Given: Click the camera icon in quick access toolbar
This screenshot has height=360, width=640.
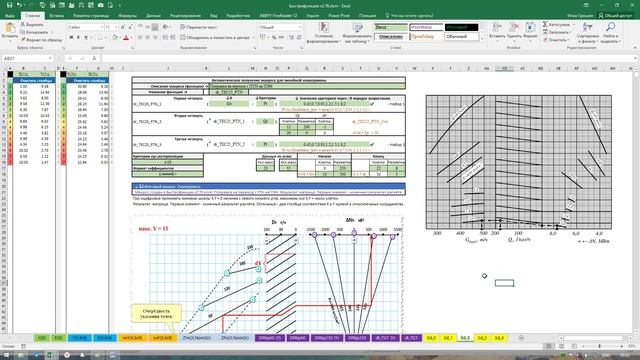Looking at the screenshot, I should [100, 5].
